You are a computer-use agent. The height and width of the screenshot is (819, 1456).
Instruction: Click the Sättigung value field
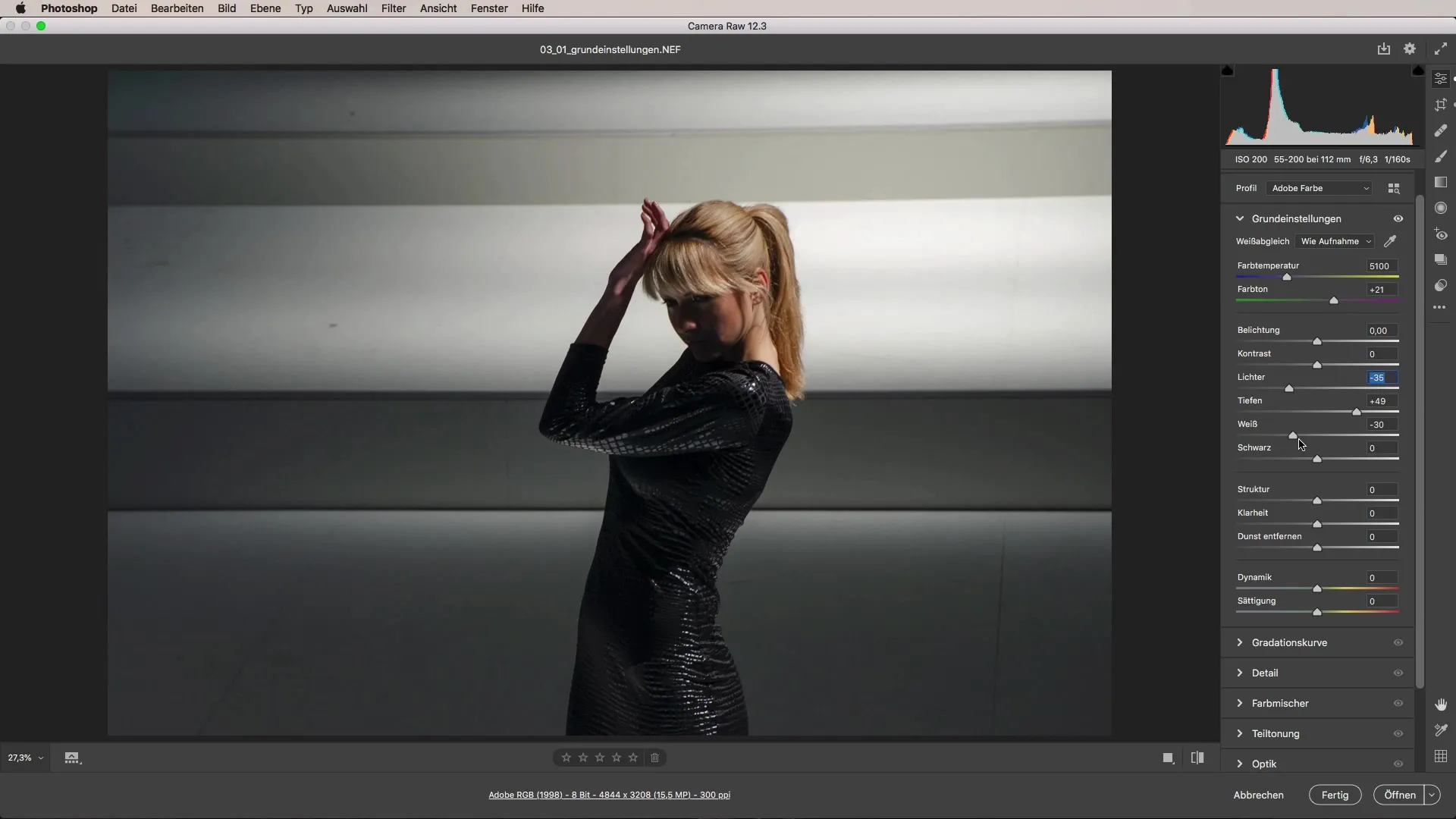[x=1382, y=601]
